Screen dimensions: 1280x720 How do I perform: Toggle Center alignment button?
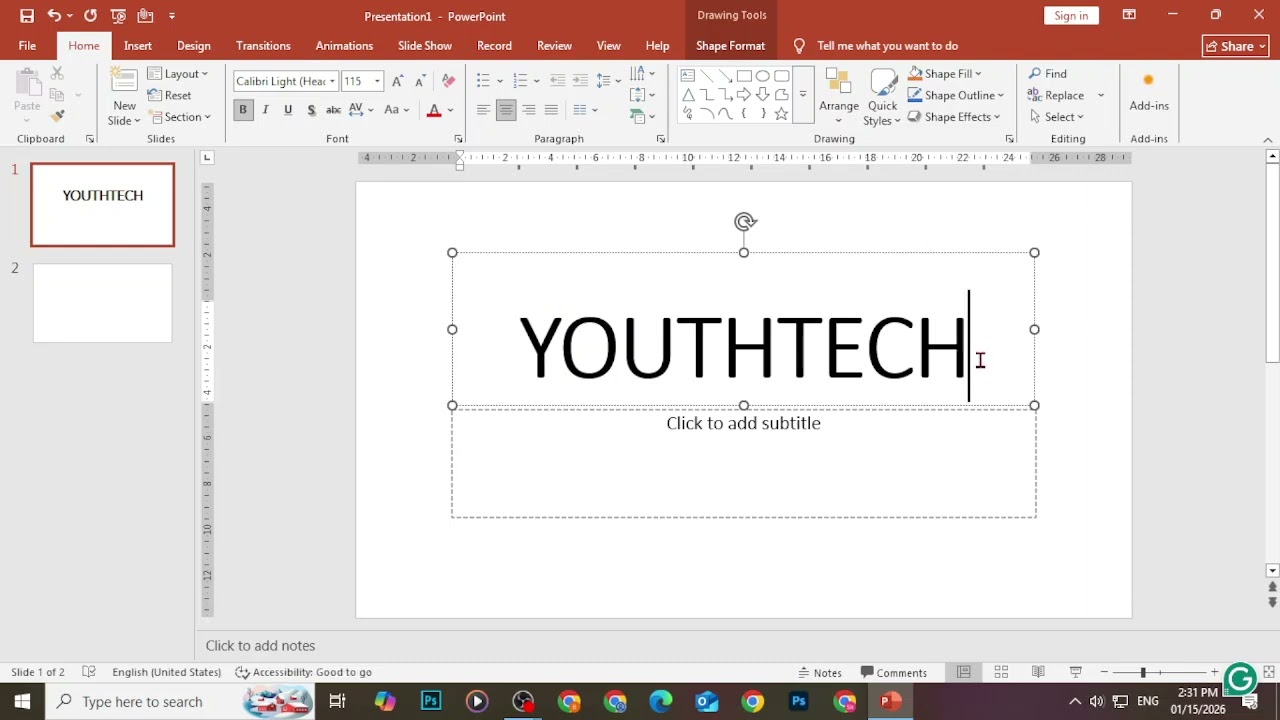pyautogui.click(x=506, y=110)
